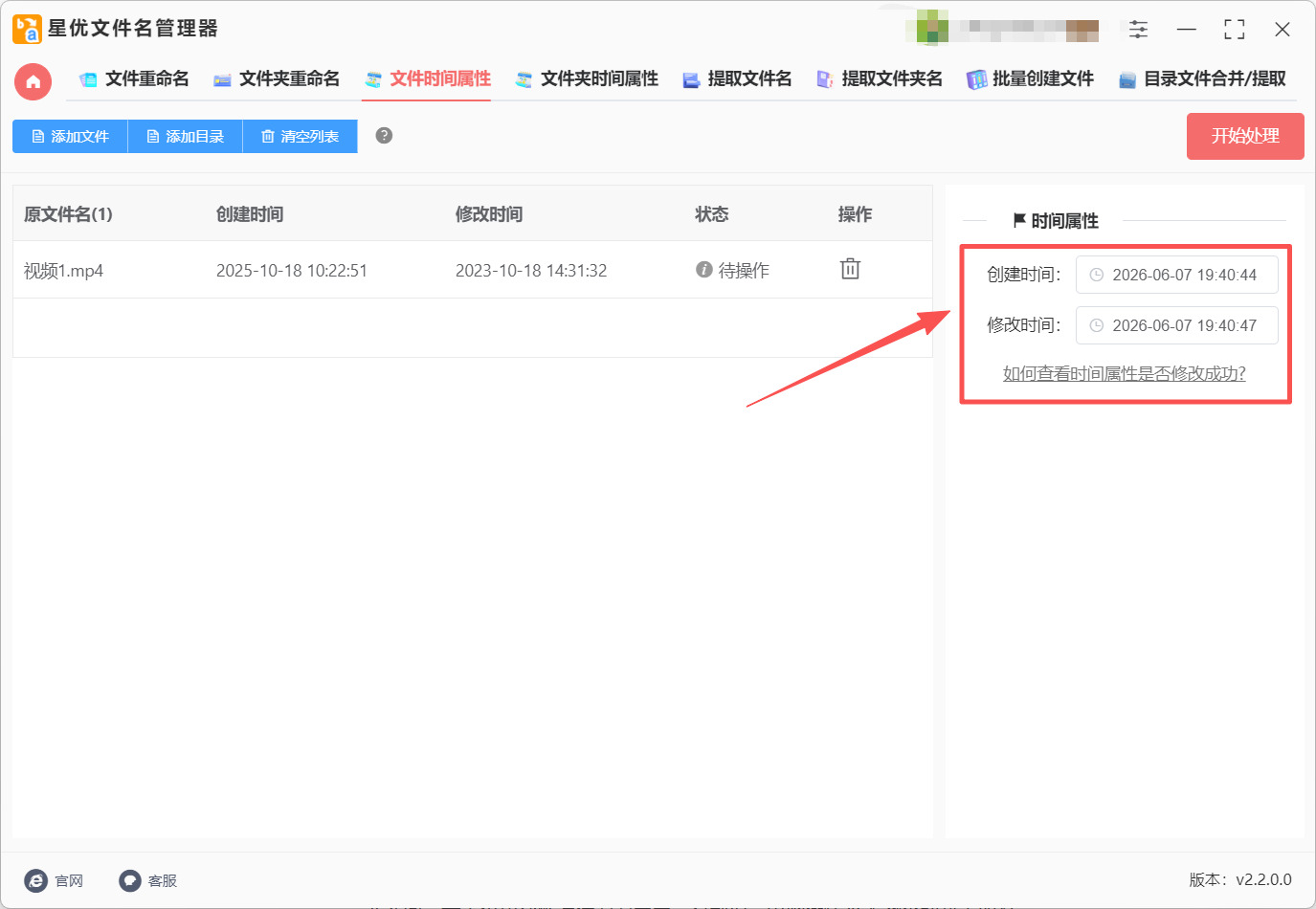Open 客服 customer service chat

pos(148,880)
